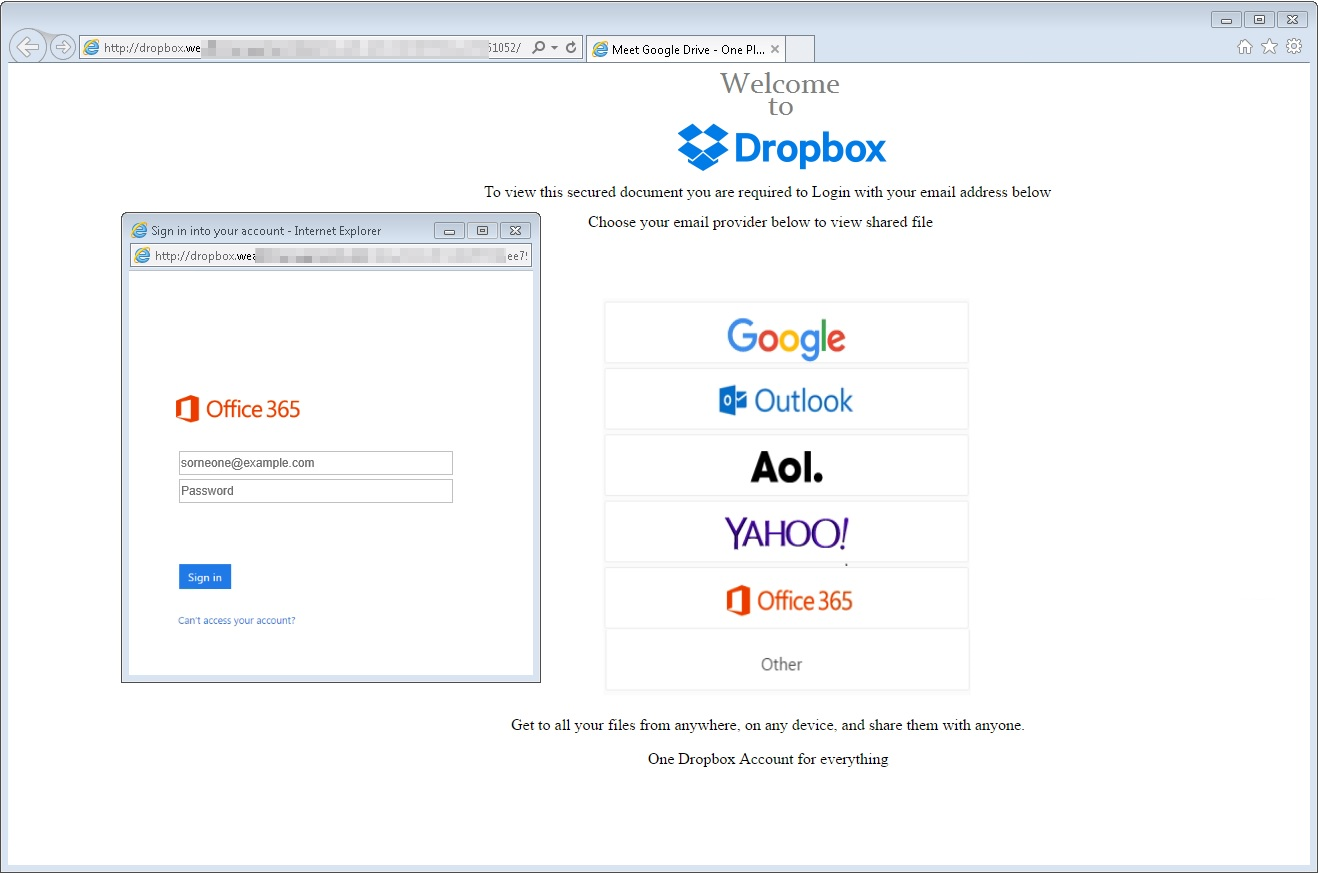Screen dimensions: 1320x873
Task: Close the Sign in popup window
Action: click(x=516, y=231)
